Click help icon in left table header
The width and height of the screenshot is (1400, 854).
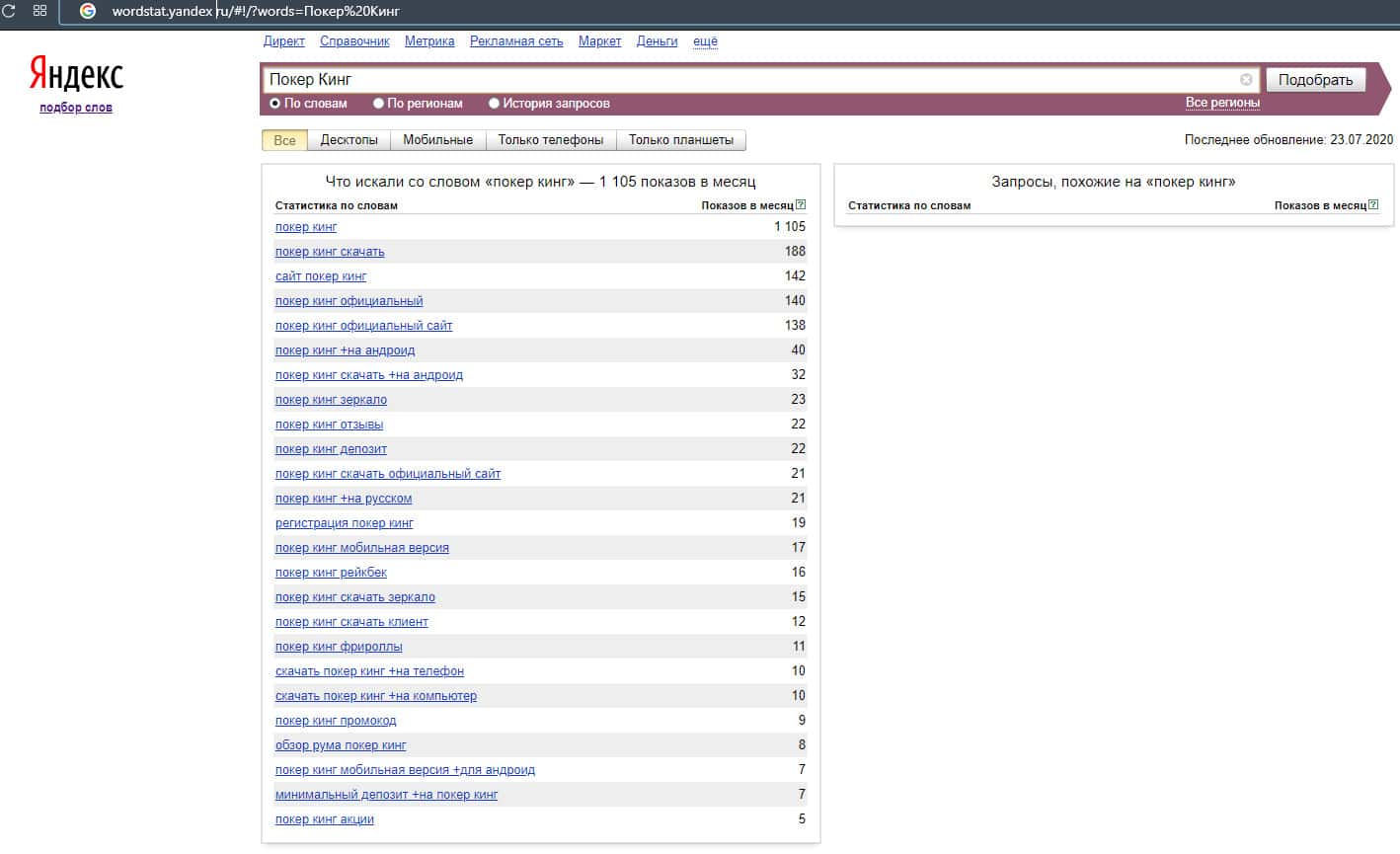[801, 205]
